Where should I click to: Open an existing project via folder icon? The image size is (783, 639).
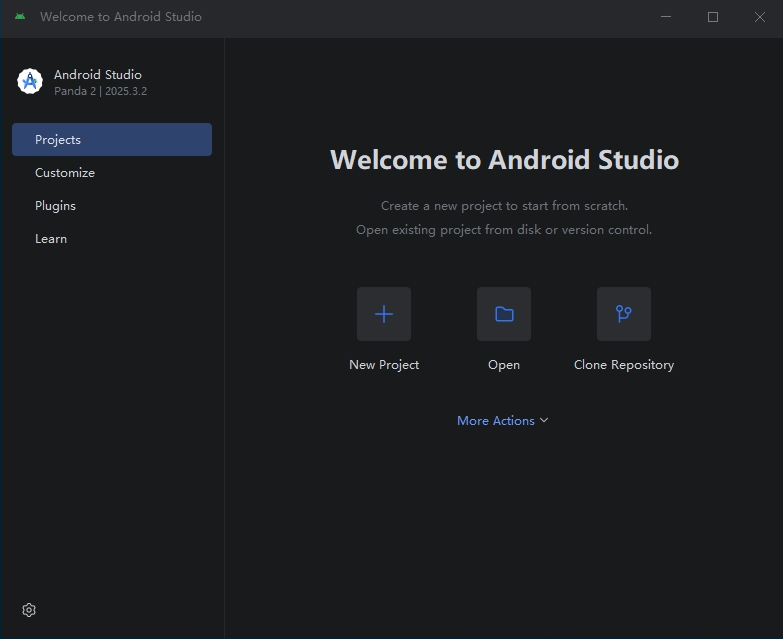point(504,314)
